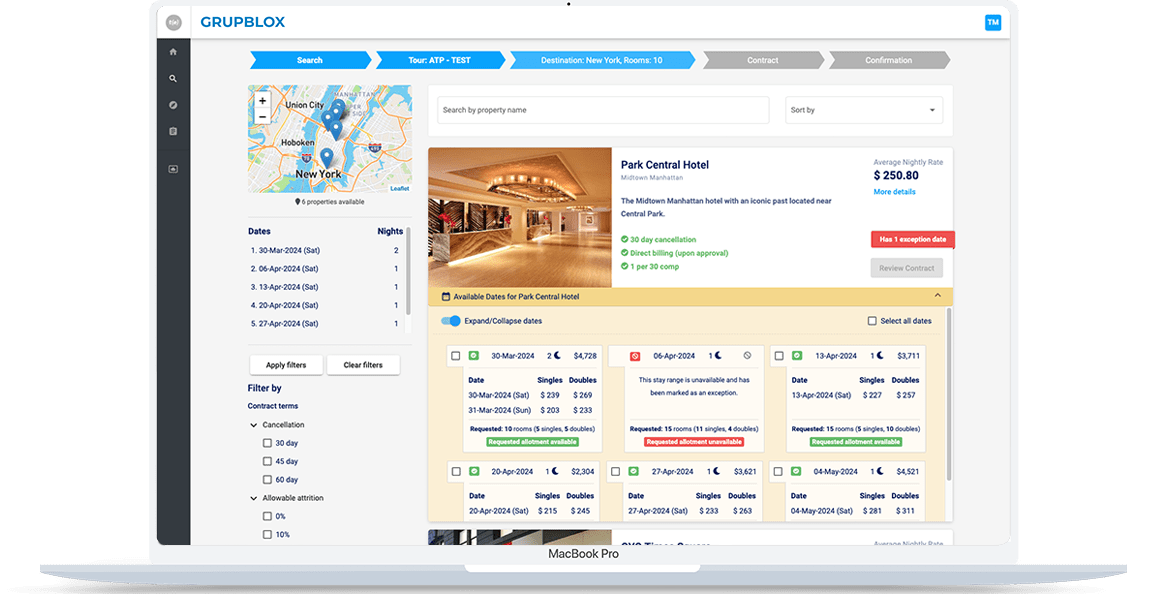This screenshot has height=594, width=1175.
Task: Open the TM user avatar
Action: pos(993,22)
